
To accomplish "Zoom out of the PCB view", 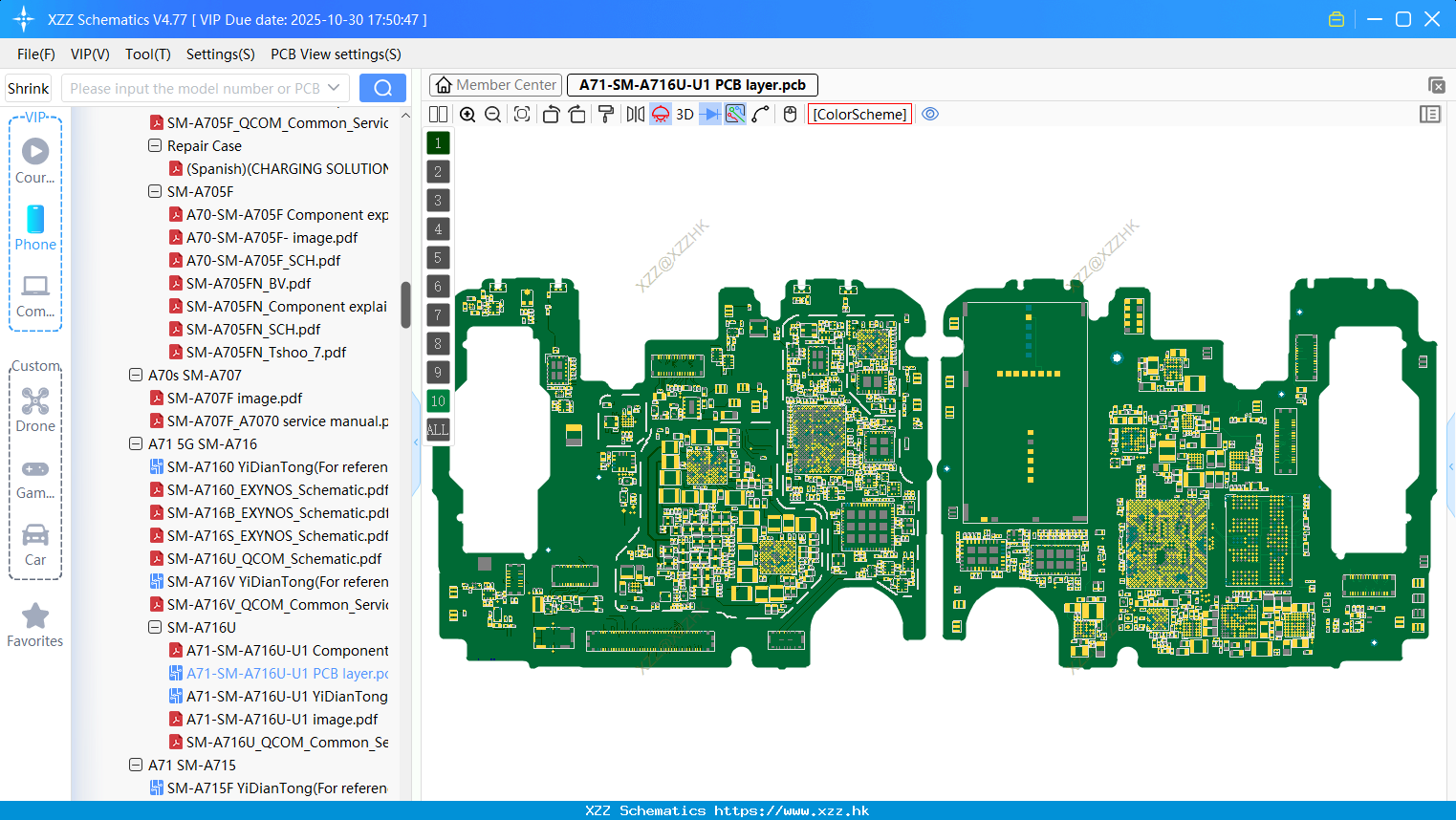I will tap(493, 115).
